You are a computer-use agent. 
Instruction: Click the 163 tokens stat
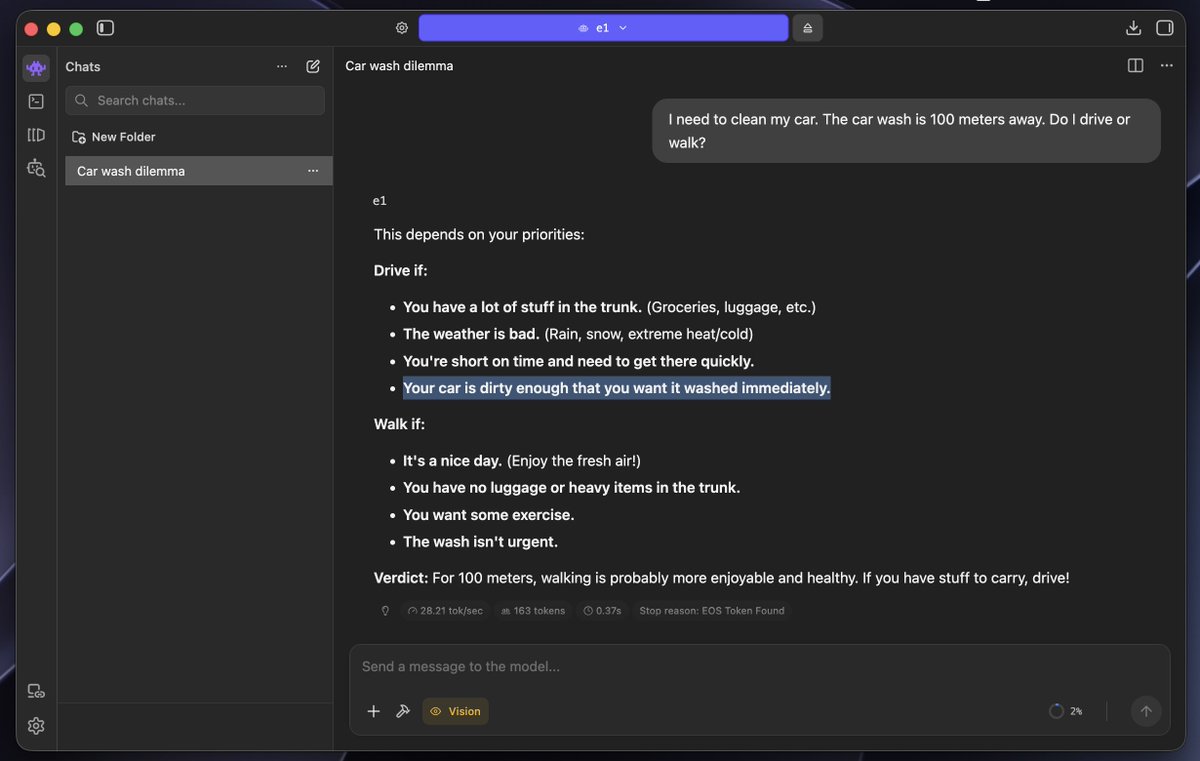[x=533, y=610]
